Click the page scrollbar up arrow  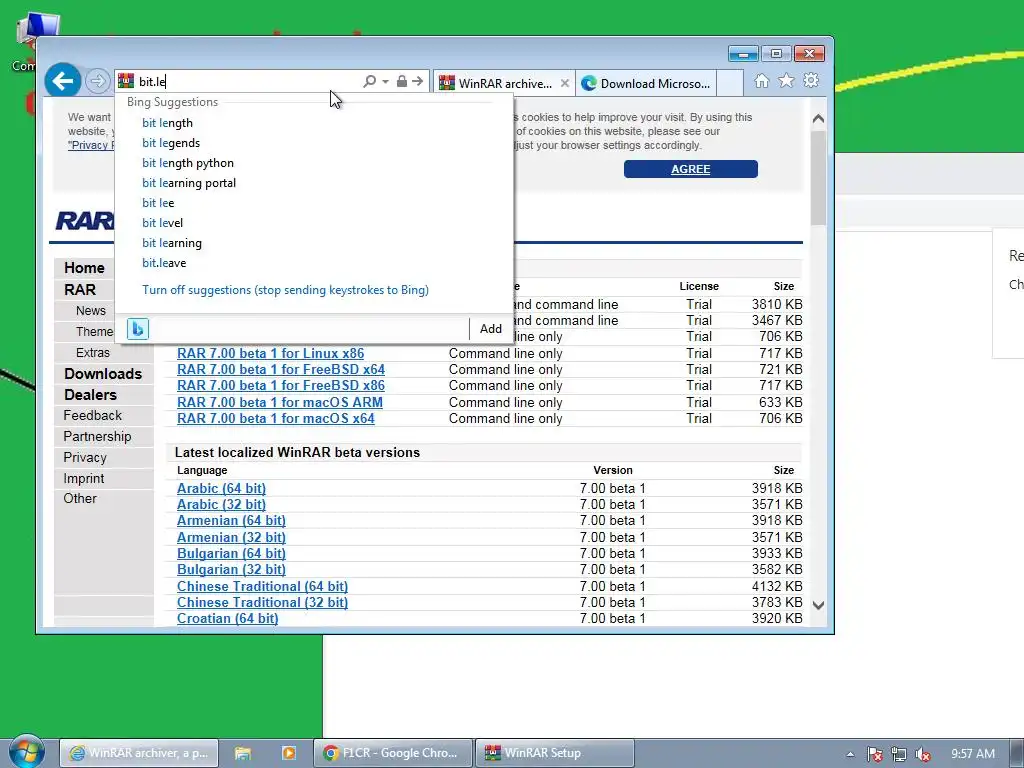[x=818, y=119]
